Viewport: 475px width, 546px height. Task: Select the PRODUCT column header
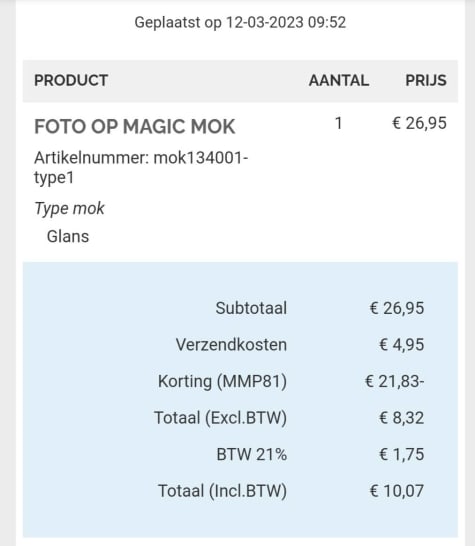[71, 80]
